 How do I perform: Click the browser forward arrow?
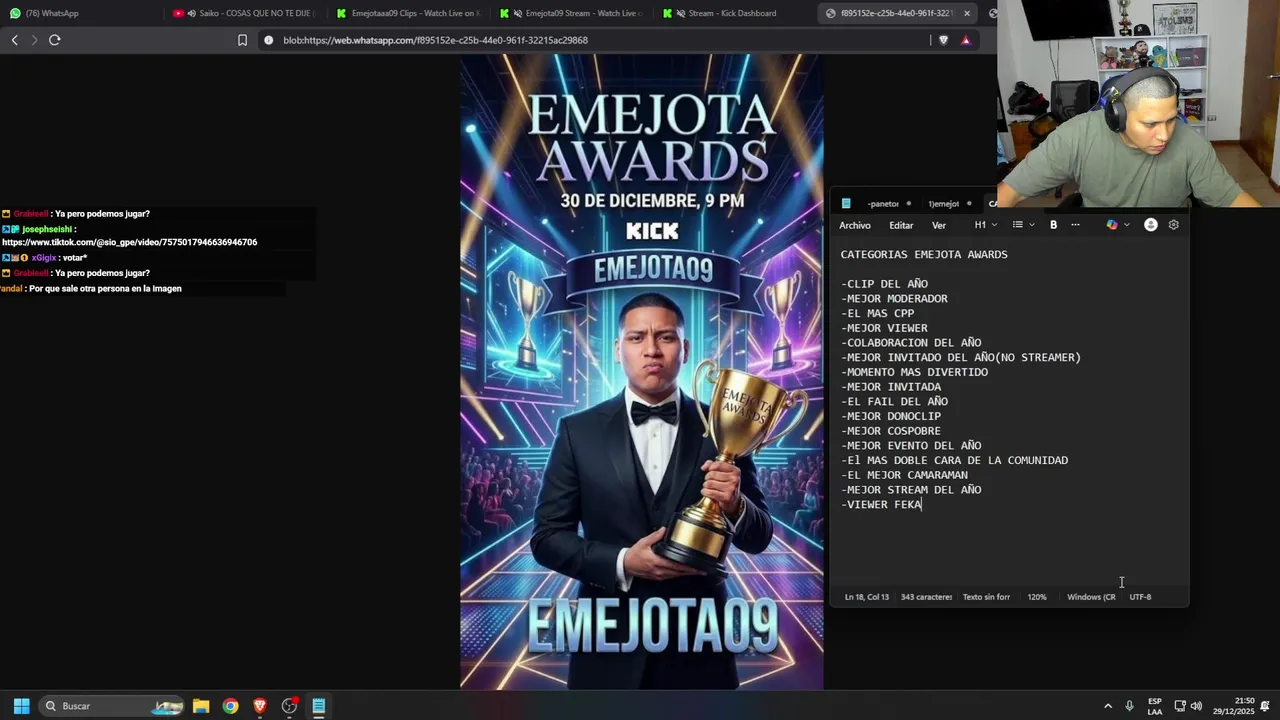[34, 40]
